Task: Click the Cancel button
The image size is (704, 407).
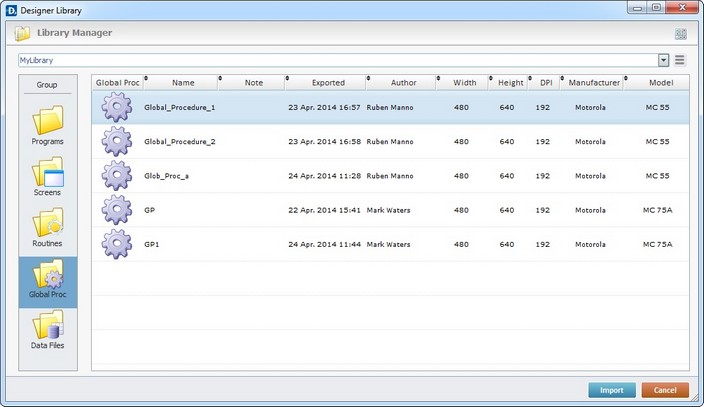Action: [x=665, y=390]
